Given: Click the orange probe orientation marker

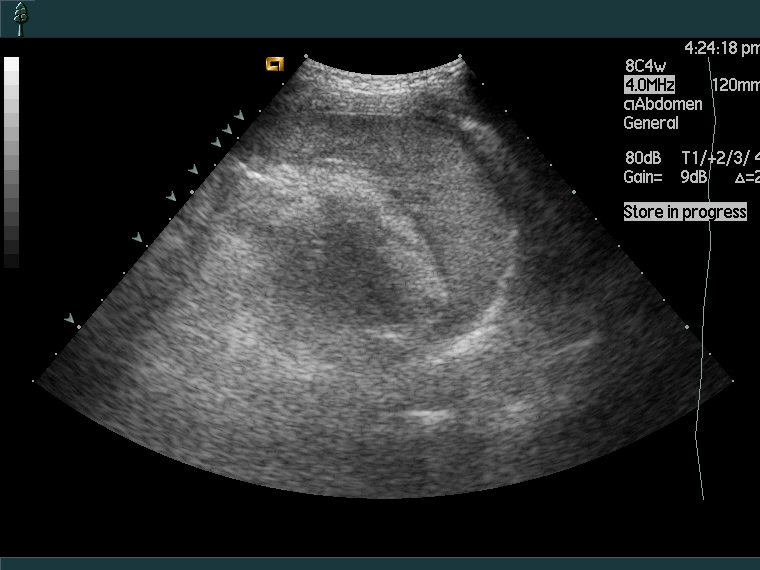Looking at the screenshot, I should [x=274, y=64].
